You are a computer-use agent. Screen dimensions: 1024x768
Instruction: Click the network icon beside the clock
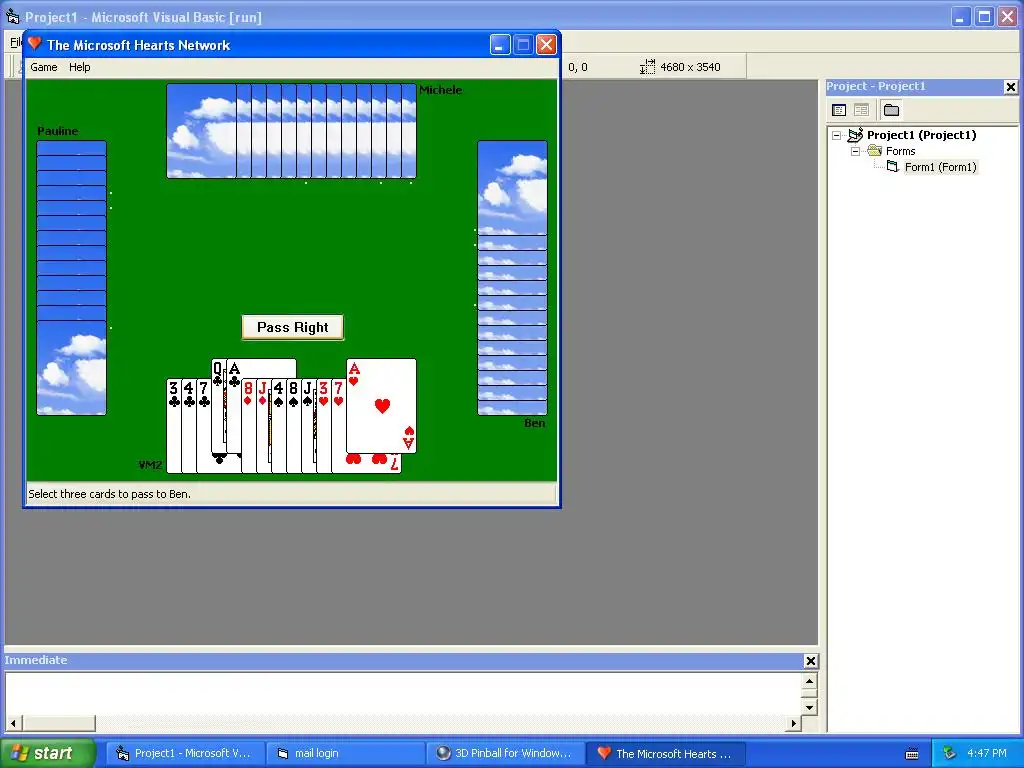[950, 754]
